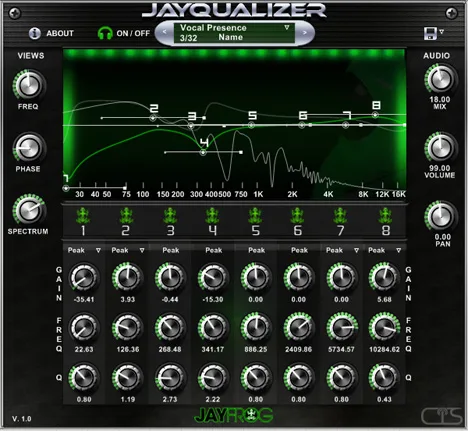Click the ABOUT text button

(60, 33)
